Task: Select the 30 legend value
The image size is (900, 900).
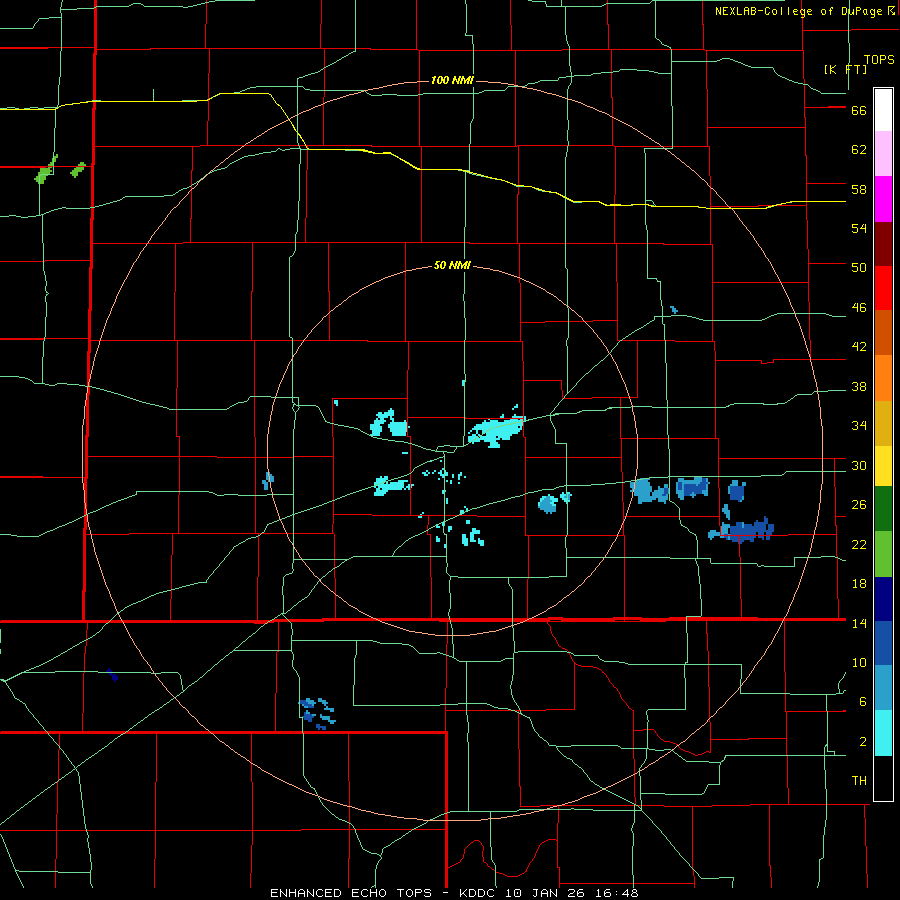Action: (x=859, y=465)
